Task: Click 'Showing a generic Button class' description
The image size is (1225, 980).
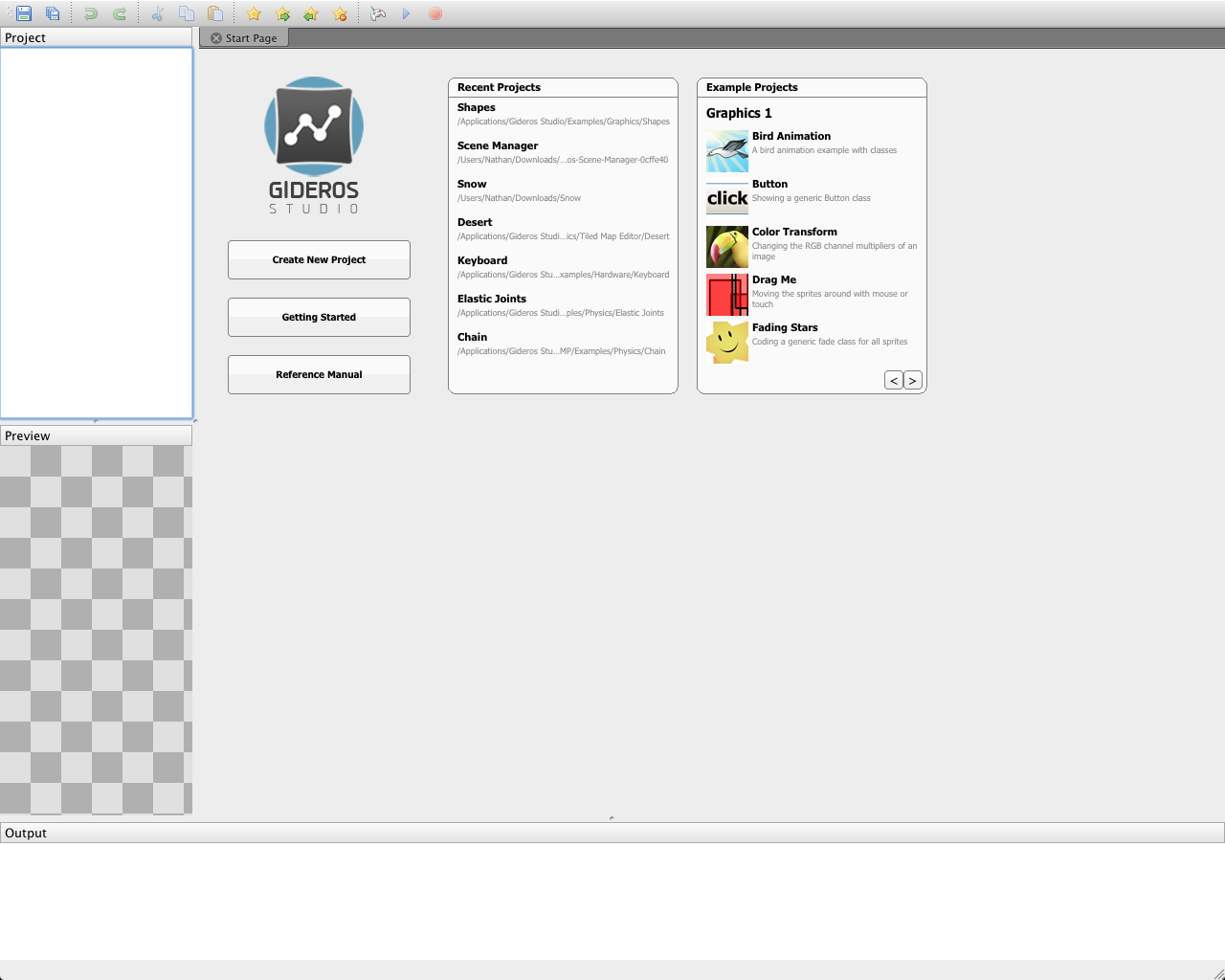Action: click(x=812, y=198)
